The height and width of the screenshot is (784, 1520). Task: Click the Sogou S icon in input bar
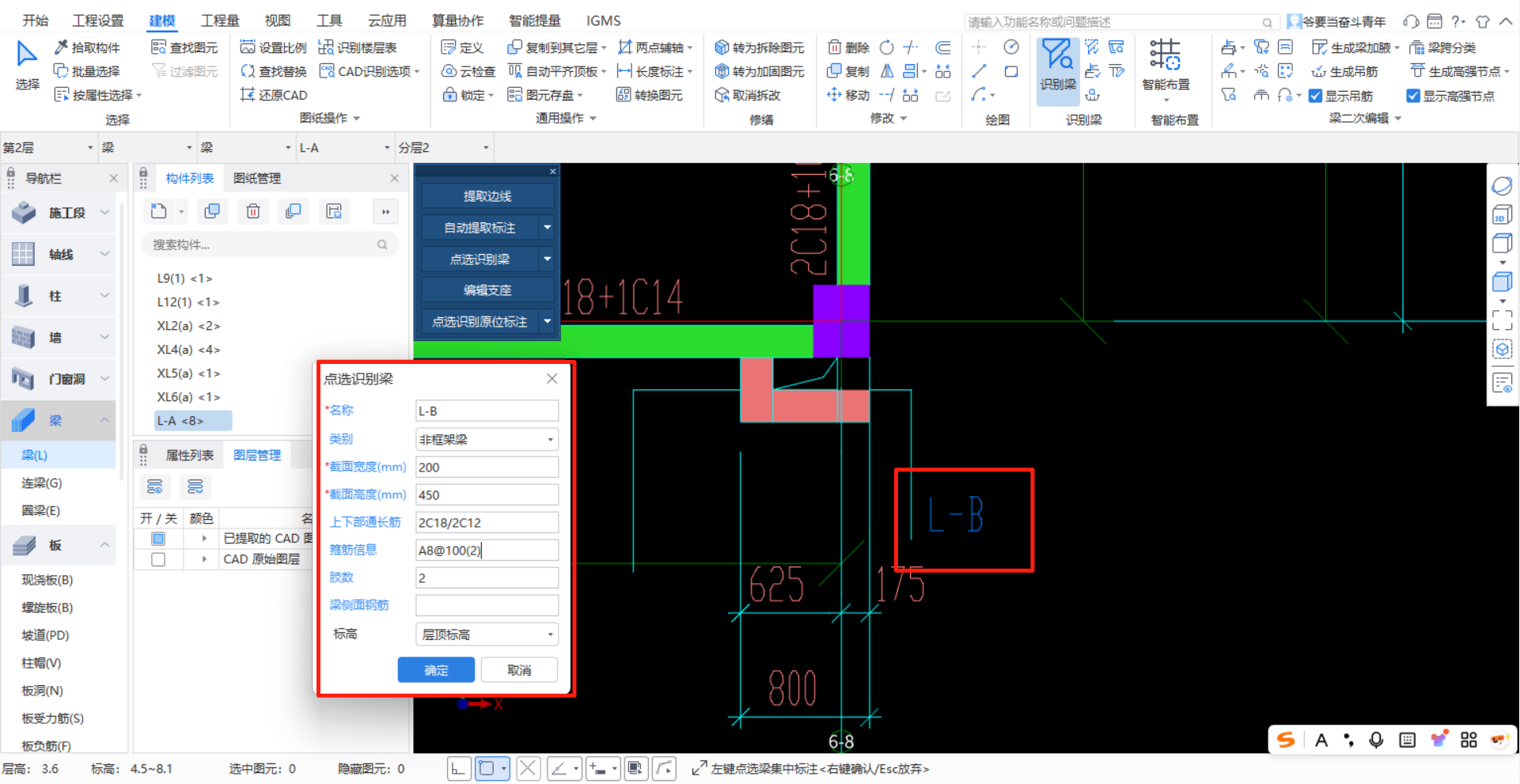pos(1286,740)
